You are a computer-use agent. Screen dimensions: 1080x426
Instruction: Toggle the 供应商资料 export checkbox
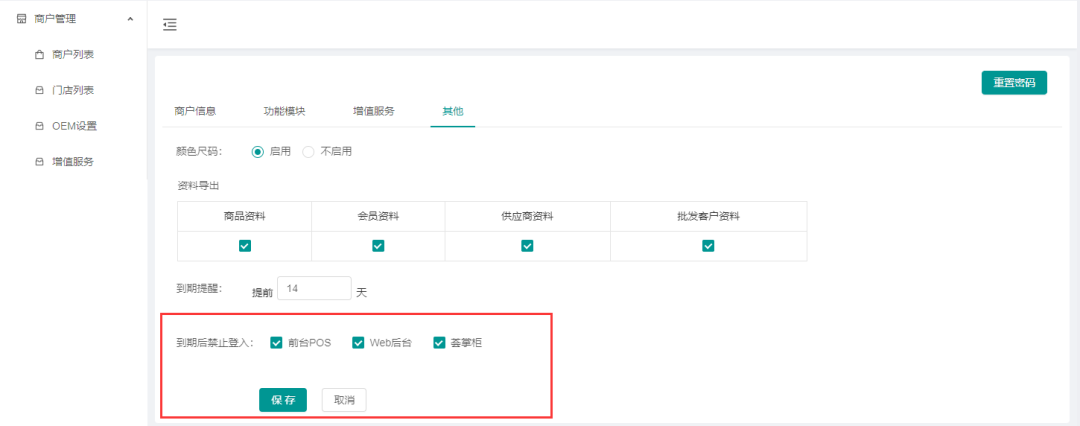tap(527, 246)
